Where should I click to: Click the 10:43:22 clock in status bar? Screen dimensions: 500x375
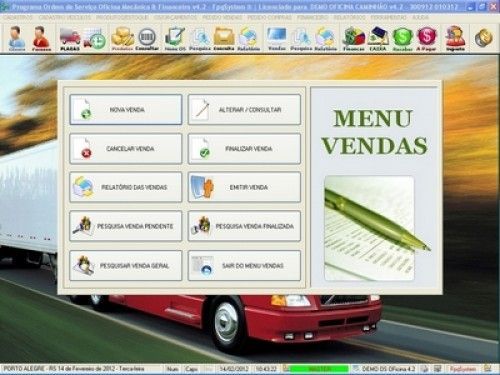pos(266,369)
